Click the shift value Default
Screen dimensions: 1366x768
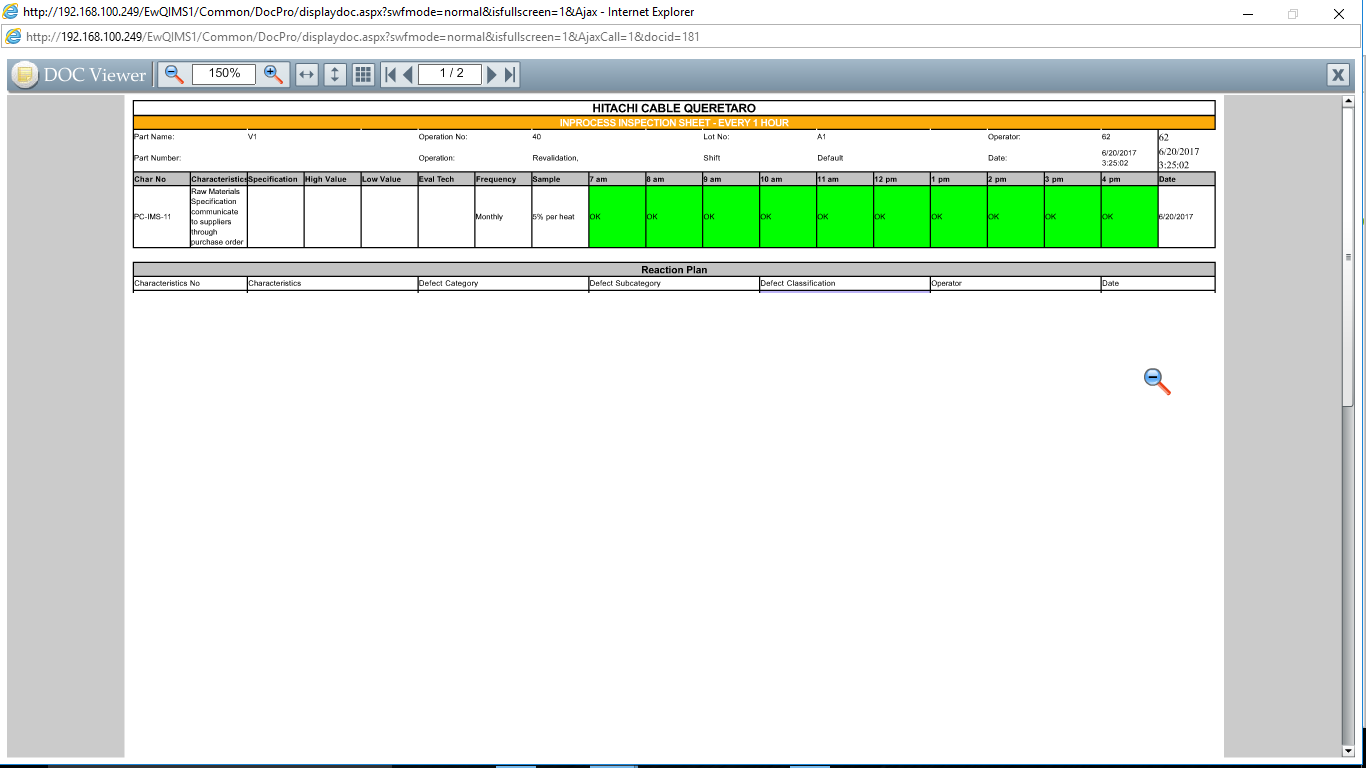click(x=830, y=158)
